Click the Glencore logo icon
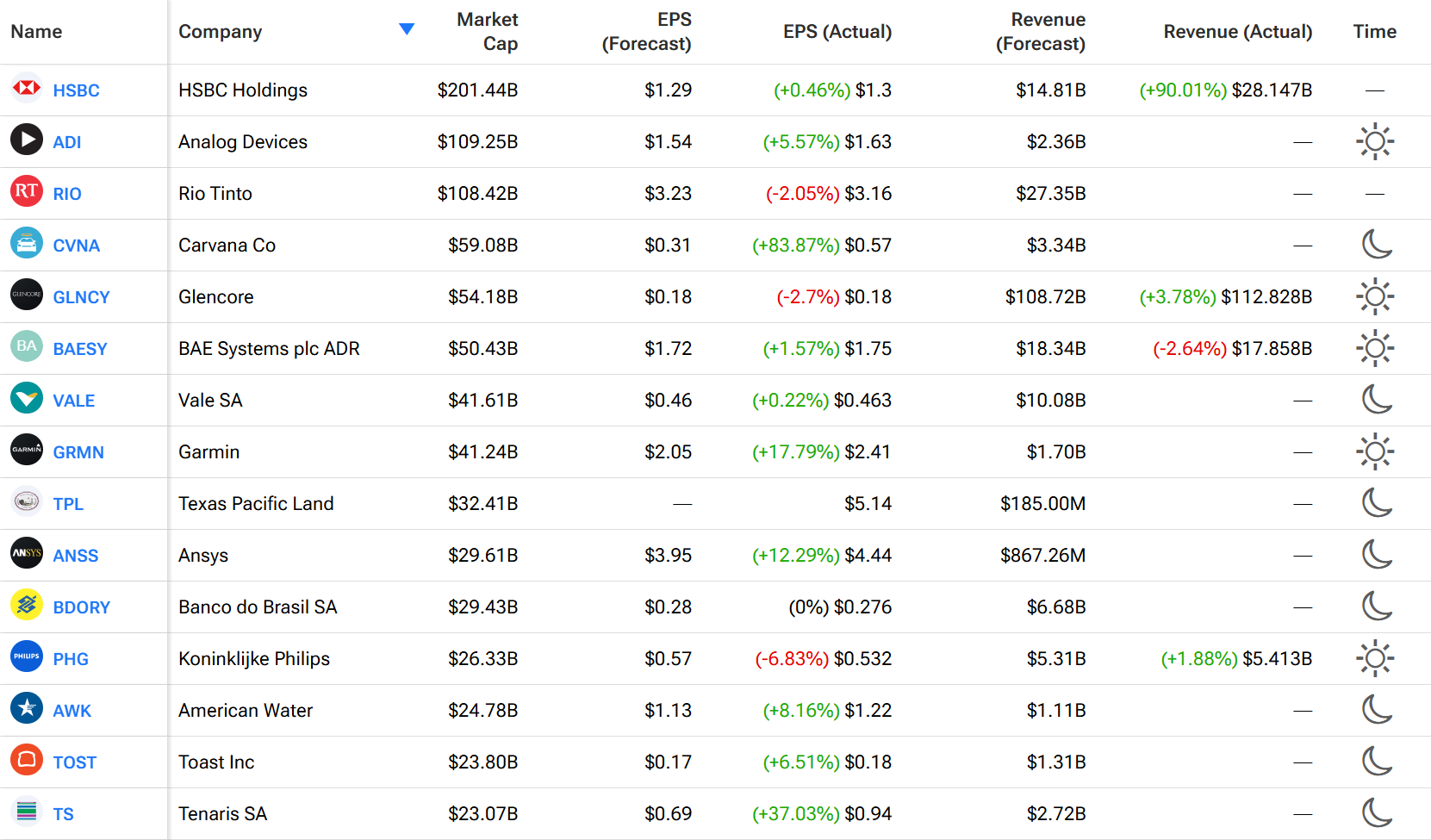1431x840 pixels. pos(27,295)
